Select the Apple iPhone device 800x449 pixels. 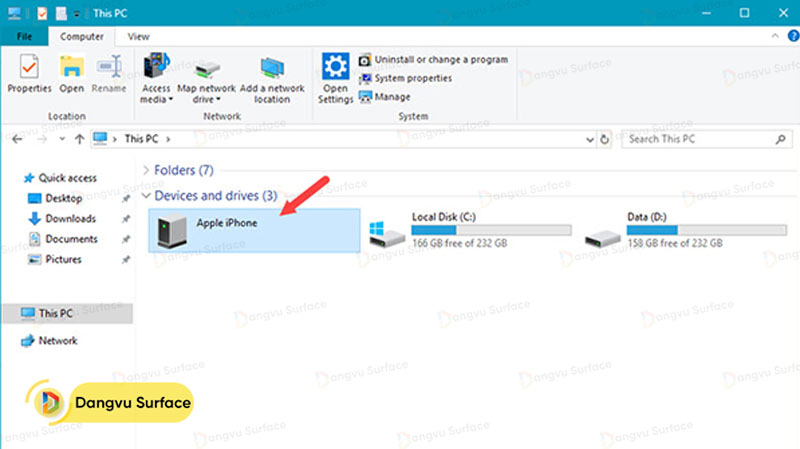254,231
